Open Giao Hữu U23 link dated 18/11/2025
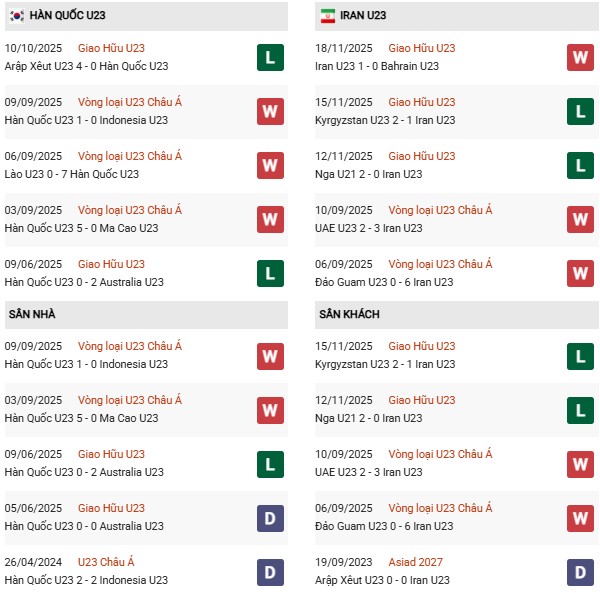 (x=421, y=48)
